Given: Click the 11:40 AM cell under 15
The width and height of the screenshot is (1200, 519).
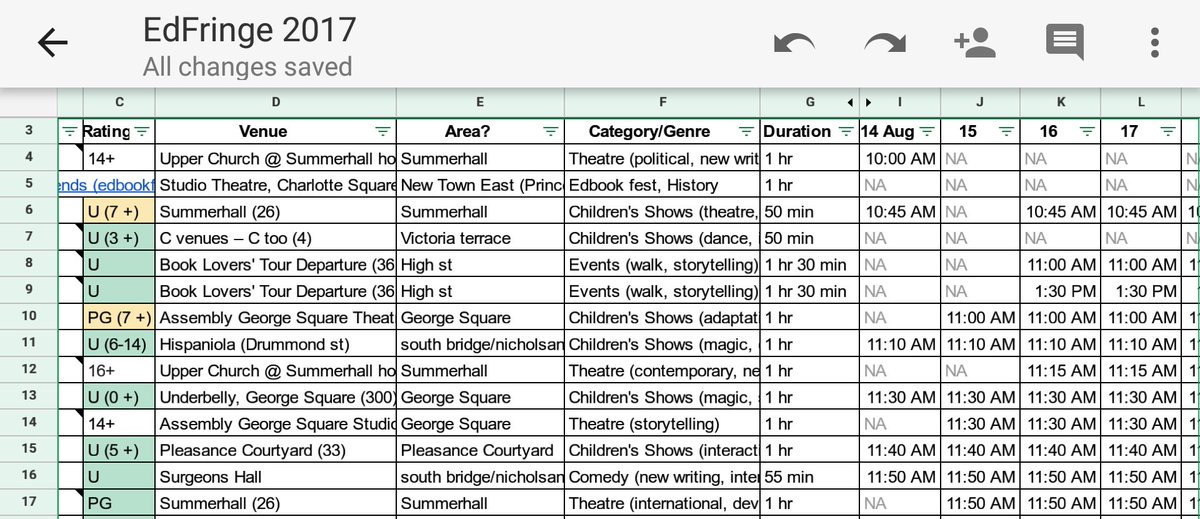Looking at the screenshot, I should (x=980, y=450).
